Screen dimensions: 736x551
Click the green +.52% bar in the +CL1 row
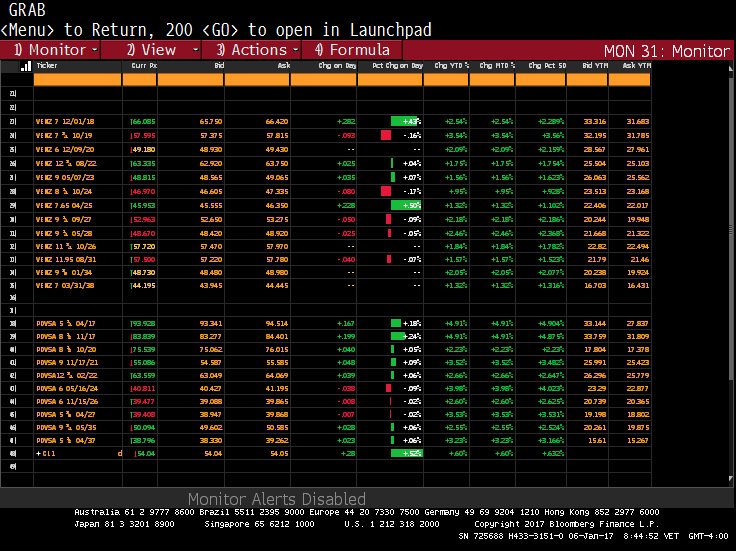point(406,453)
